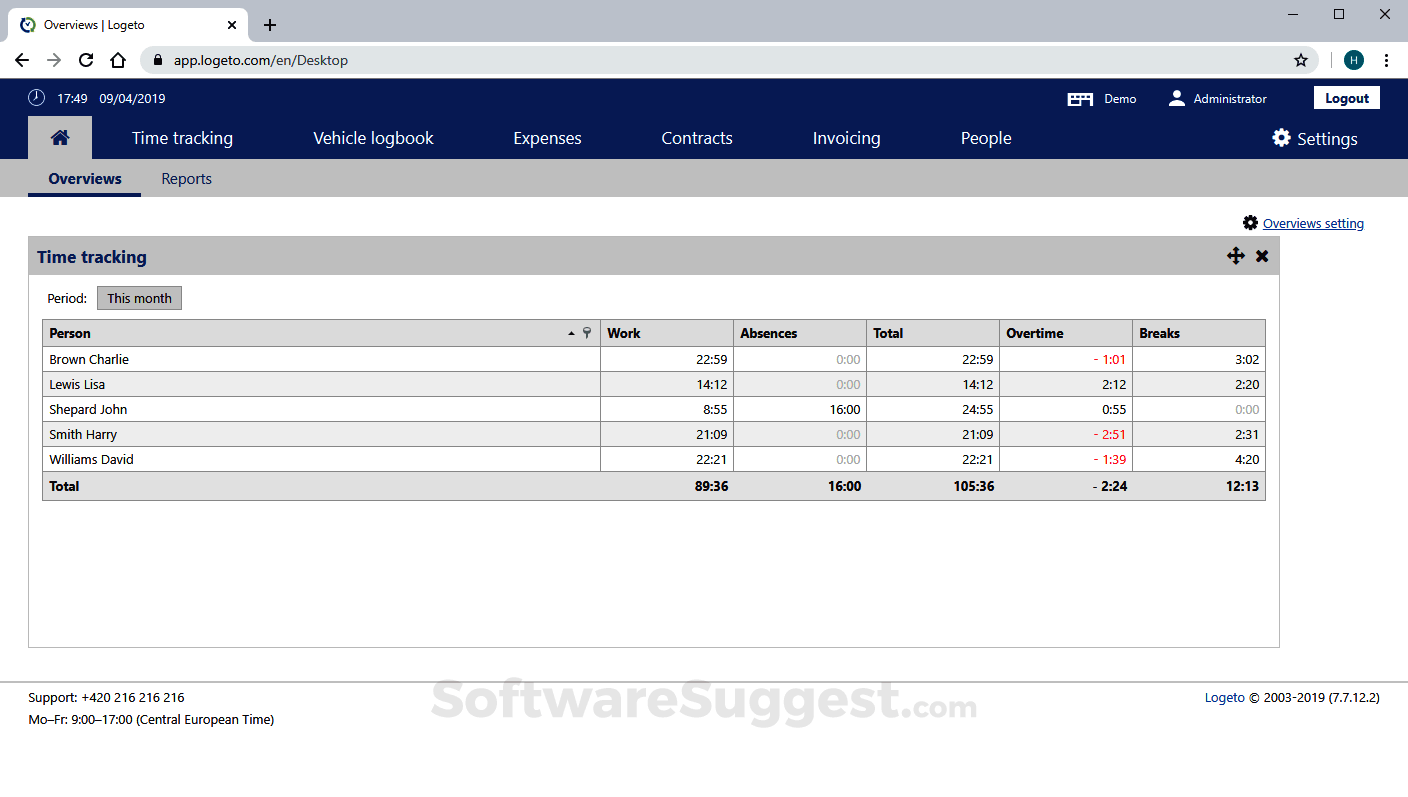Viewport: 1408px width, 797px height.
Task: Click the Demo company icon in the header
Action: click(x=1080, y=98)
